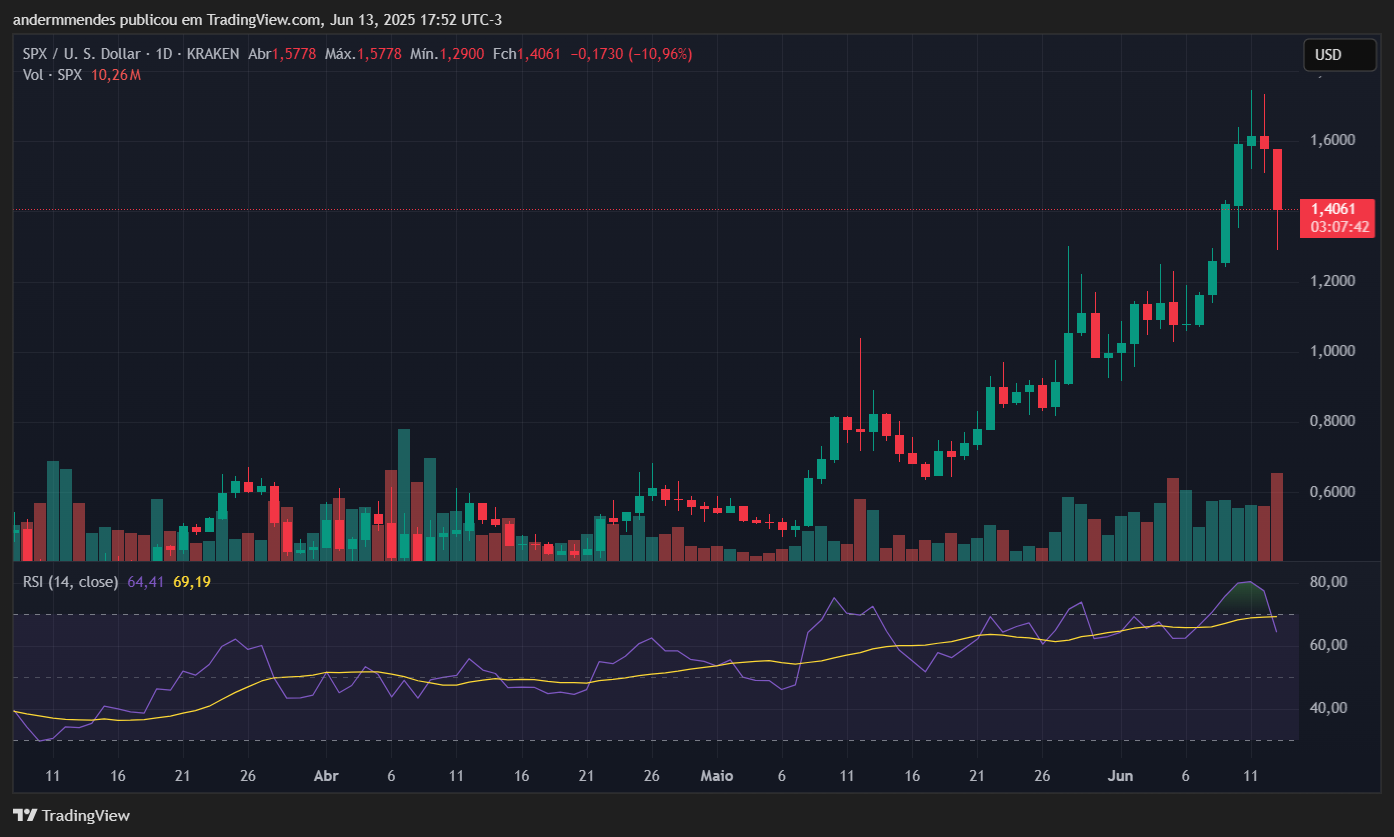The width and height of the screenshot is (1394, 837).
Task: Click the red current price label 1,4061
Action: click(x=1333, y=209)
